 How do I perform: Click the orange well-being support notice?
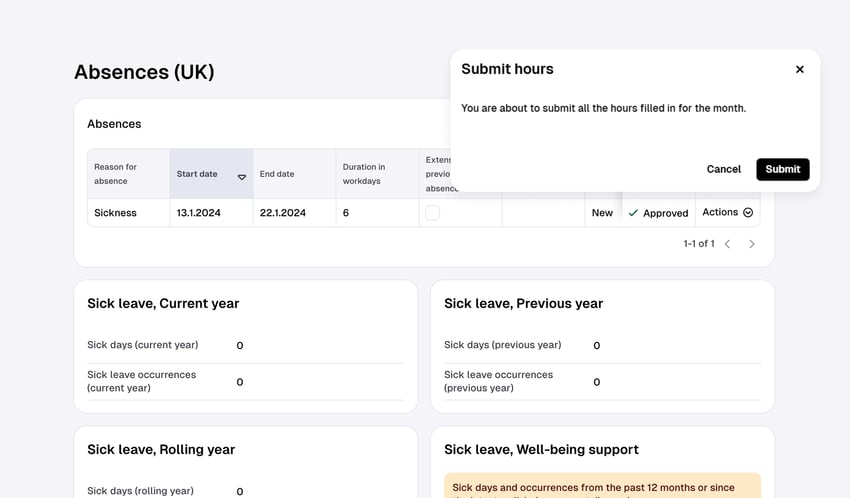coord(601,485)
